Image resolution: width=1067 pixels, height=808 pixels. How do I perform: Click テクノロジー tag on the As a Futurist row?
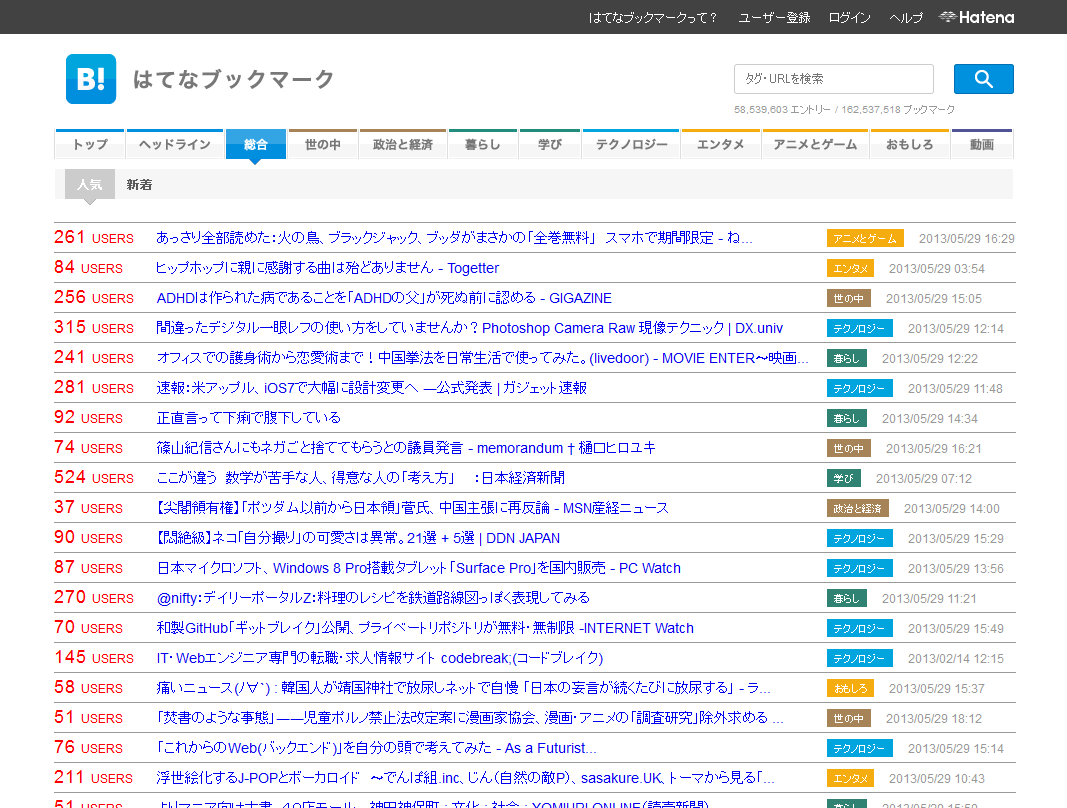860,747
